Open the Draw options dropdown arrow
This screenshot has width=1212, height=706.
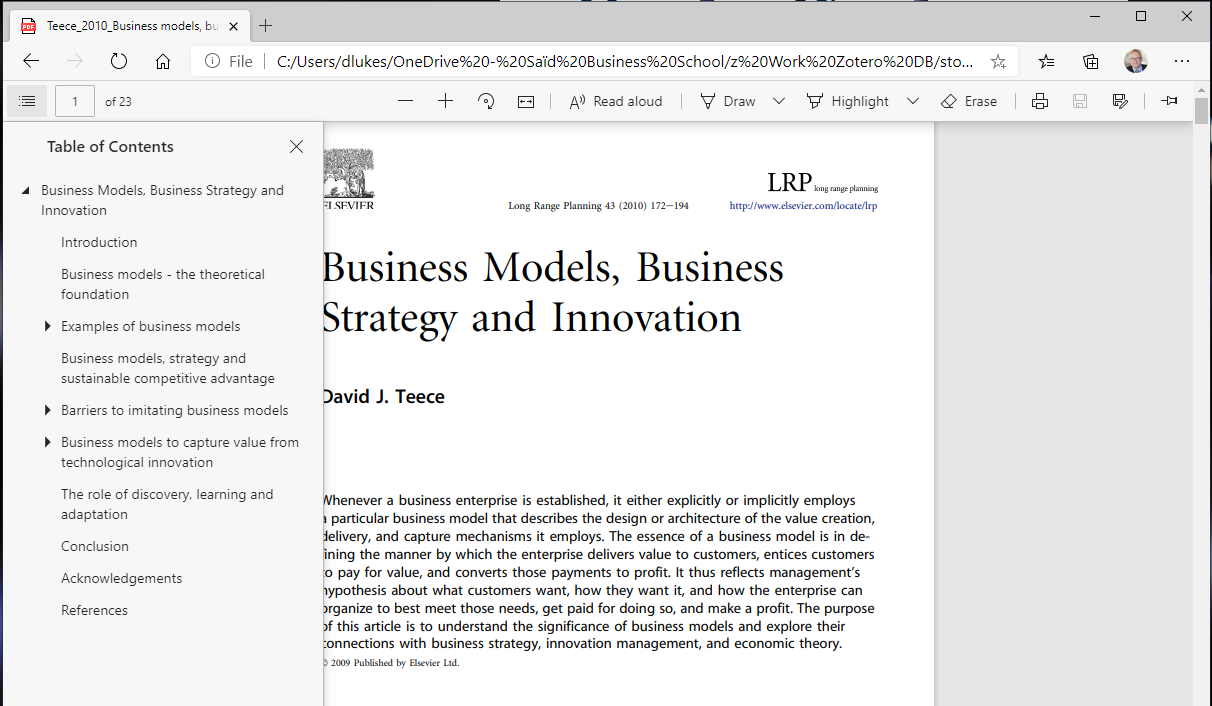point(779,101)
